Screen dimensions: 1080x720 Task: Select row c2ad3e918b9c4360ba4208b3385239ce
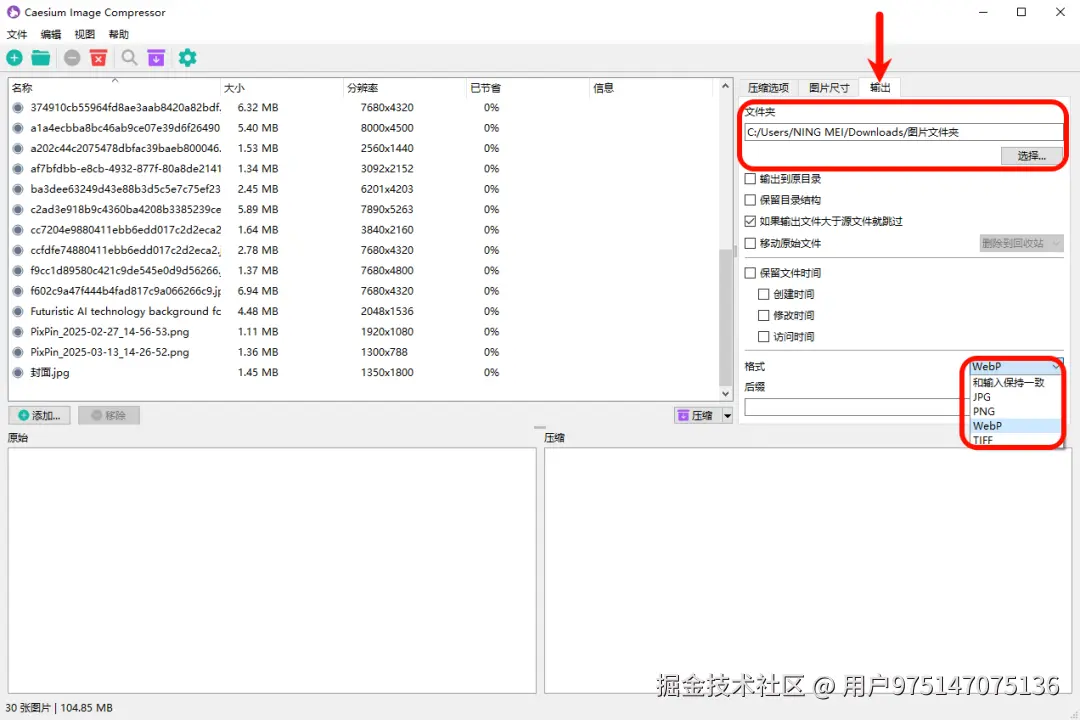point(362,209)
